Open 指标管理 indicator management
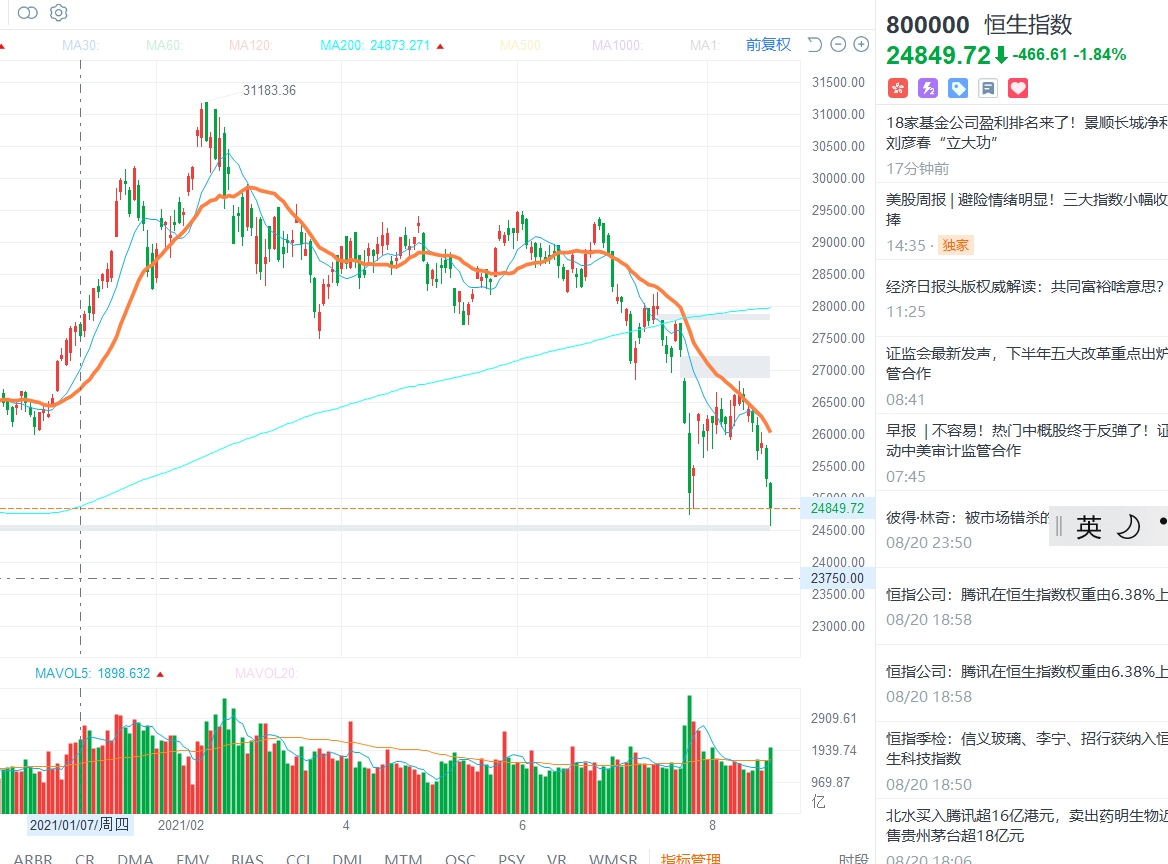Viewport: 1168px width, 864px height. point(690,858)
